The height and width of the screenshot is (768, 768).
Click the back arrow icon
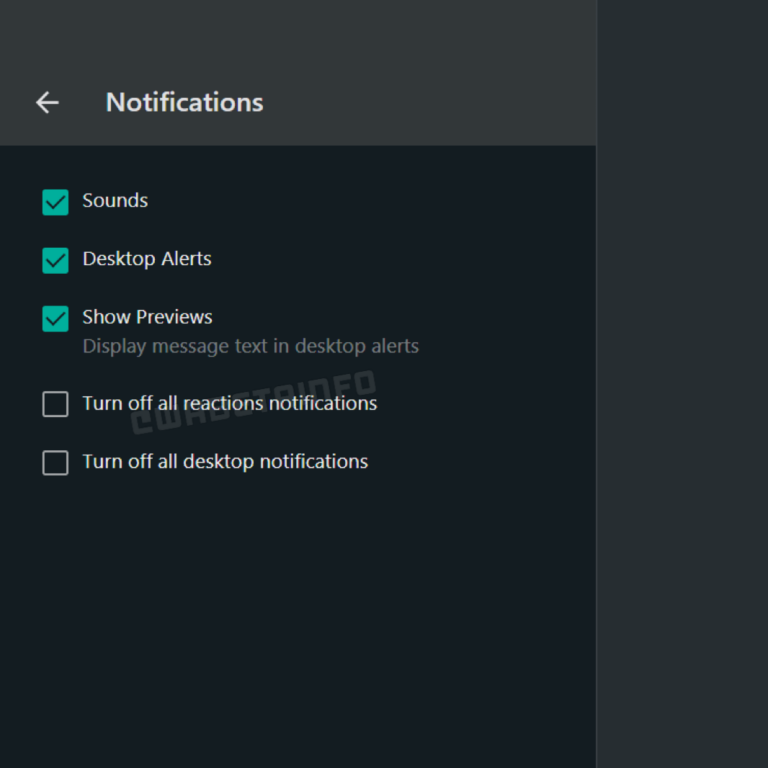click(47, 102)
